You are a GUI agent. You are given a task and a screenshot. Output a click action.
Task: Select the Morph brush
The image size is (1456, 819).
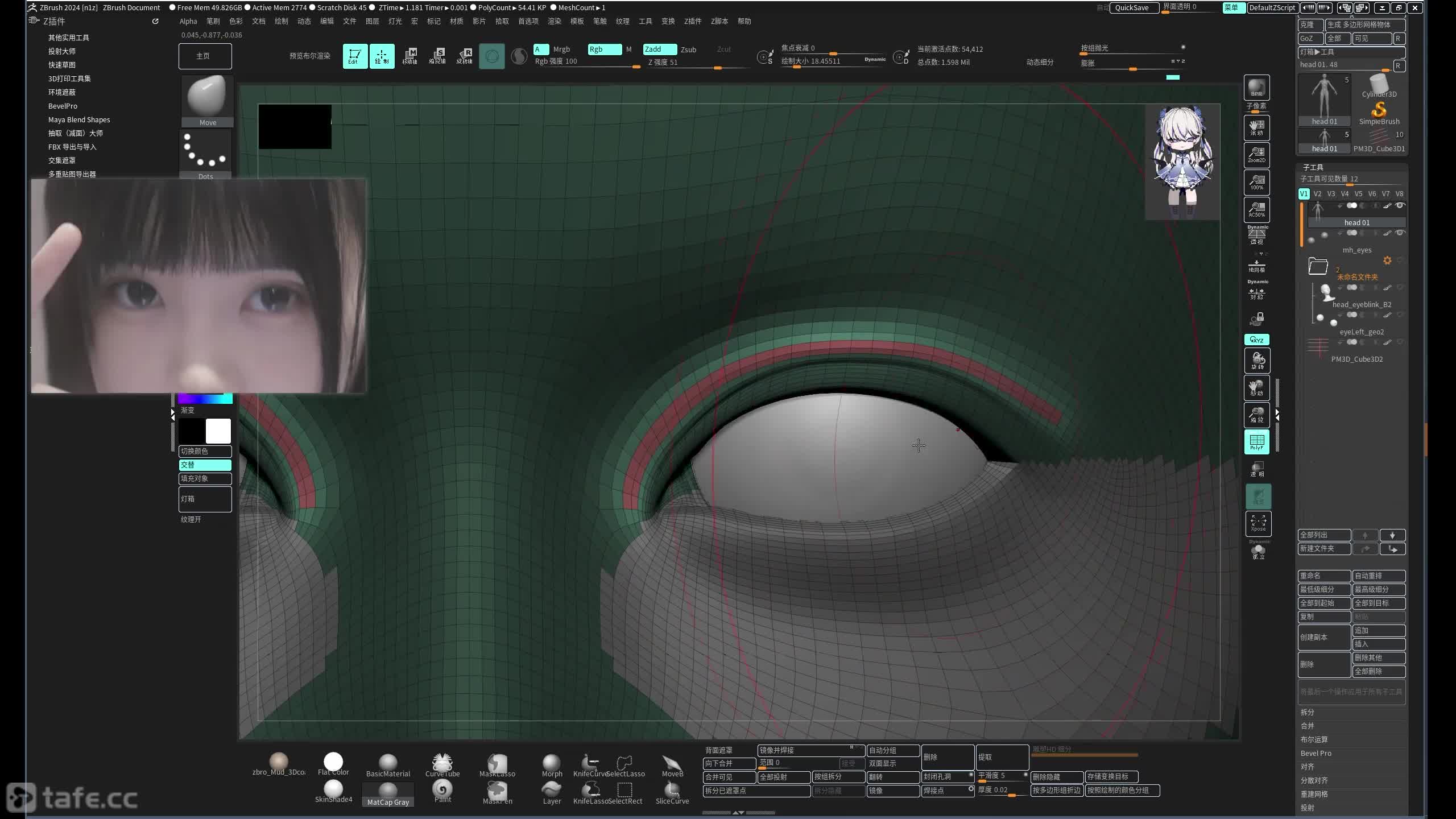coord(552,765)
